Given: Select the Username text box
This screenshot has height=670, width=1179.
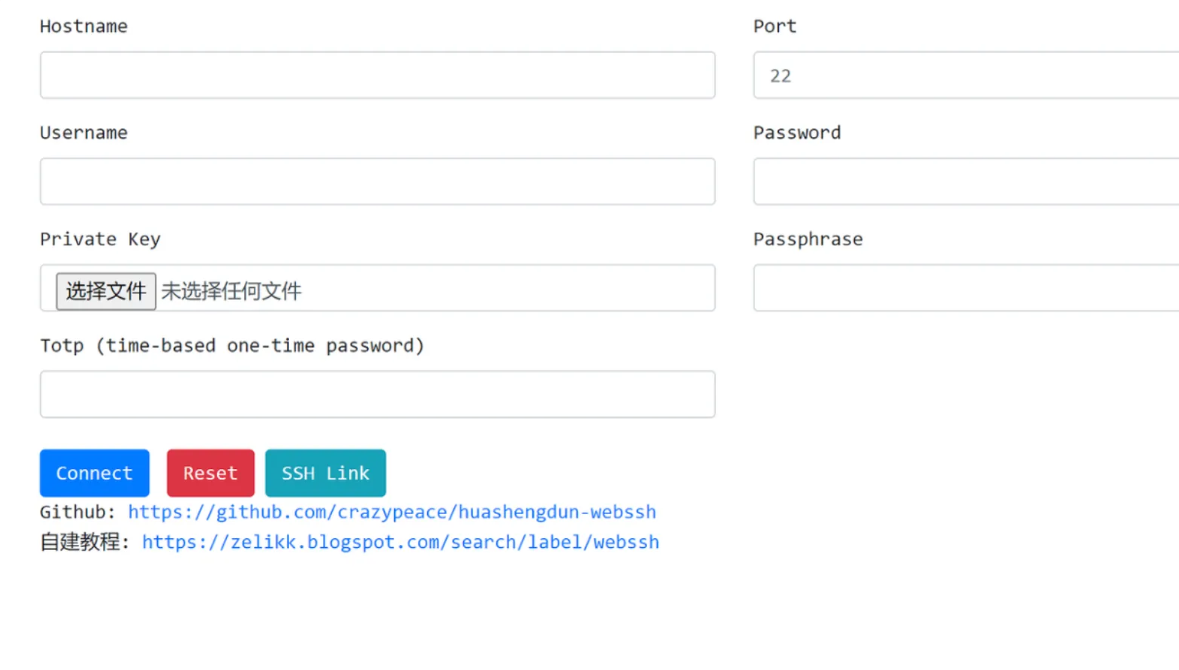Looking at the screenshot, I should 377,182.
